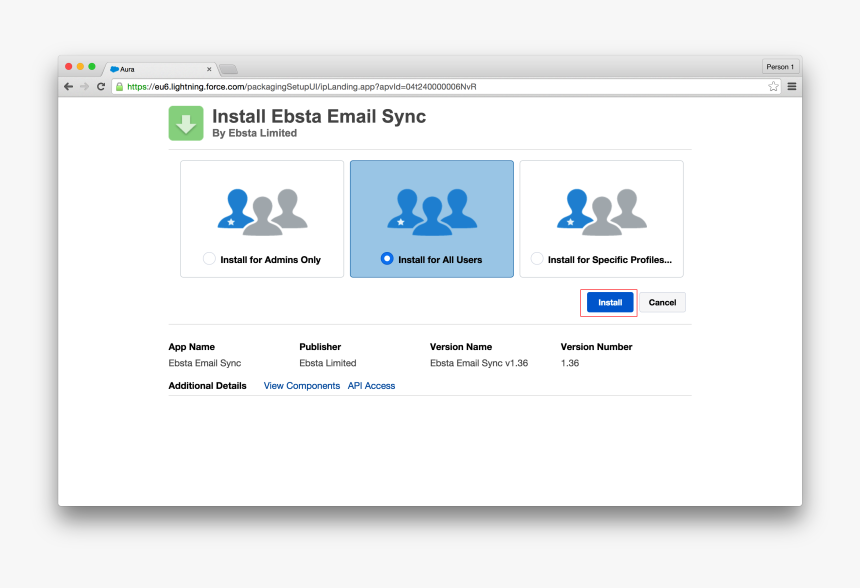Click the red close window button

[x=69, y=66]
